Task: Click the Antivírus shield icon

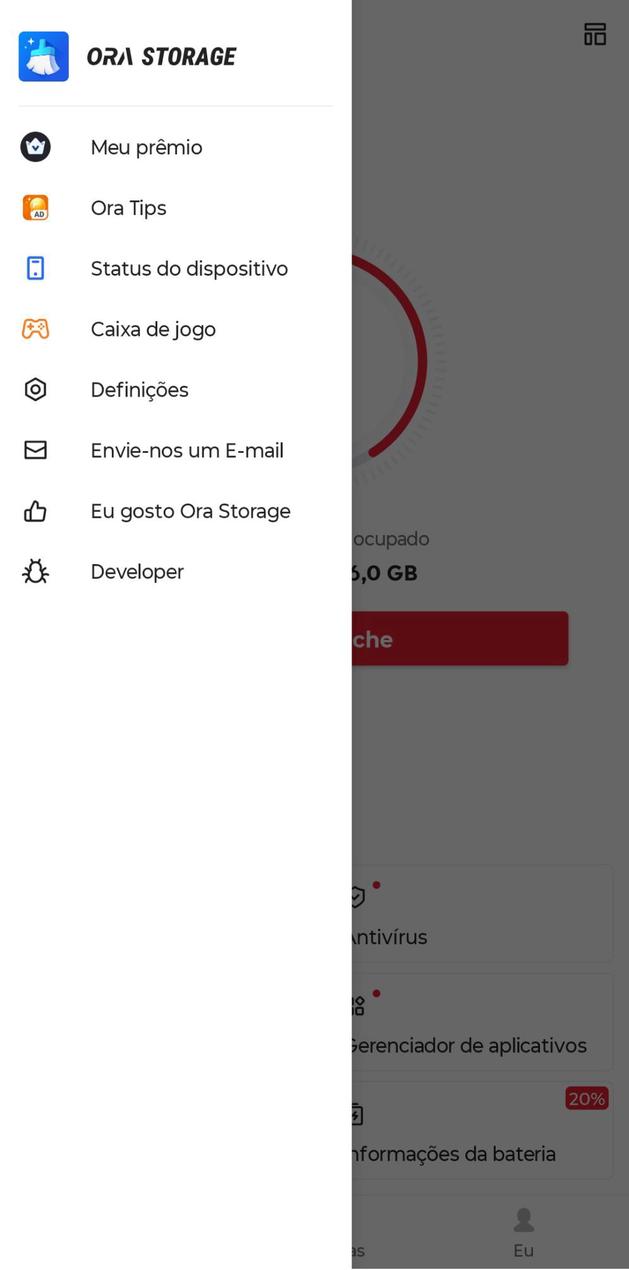Action: pyautogui.click(x=356, y=896)
